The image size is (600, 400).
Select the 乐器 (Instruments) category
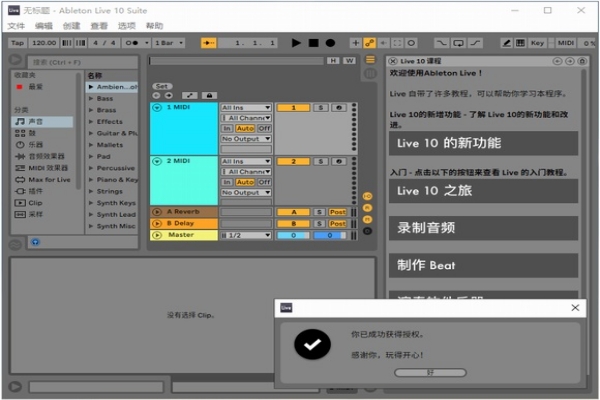[42, 145]
